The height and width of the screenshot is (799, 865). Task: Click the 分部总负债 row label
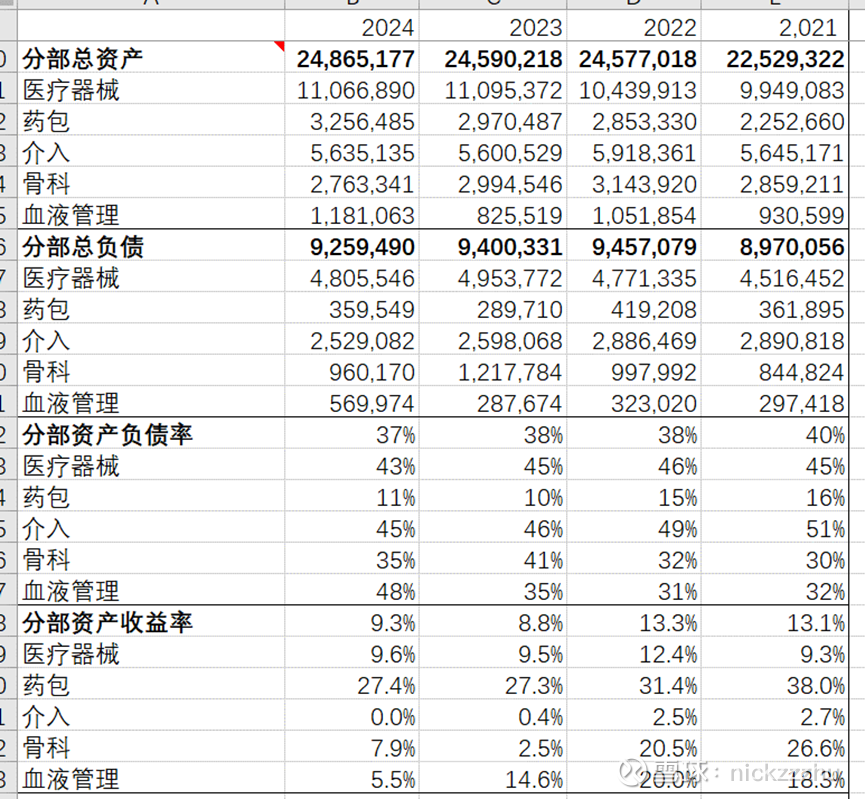point(83,247)
